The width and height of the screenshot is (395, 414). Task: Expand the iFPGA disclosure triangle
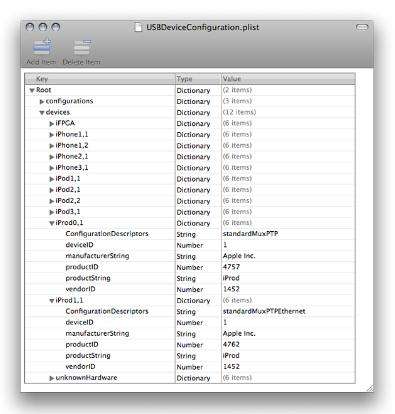pyautogui.click(x=52, y=124)
